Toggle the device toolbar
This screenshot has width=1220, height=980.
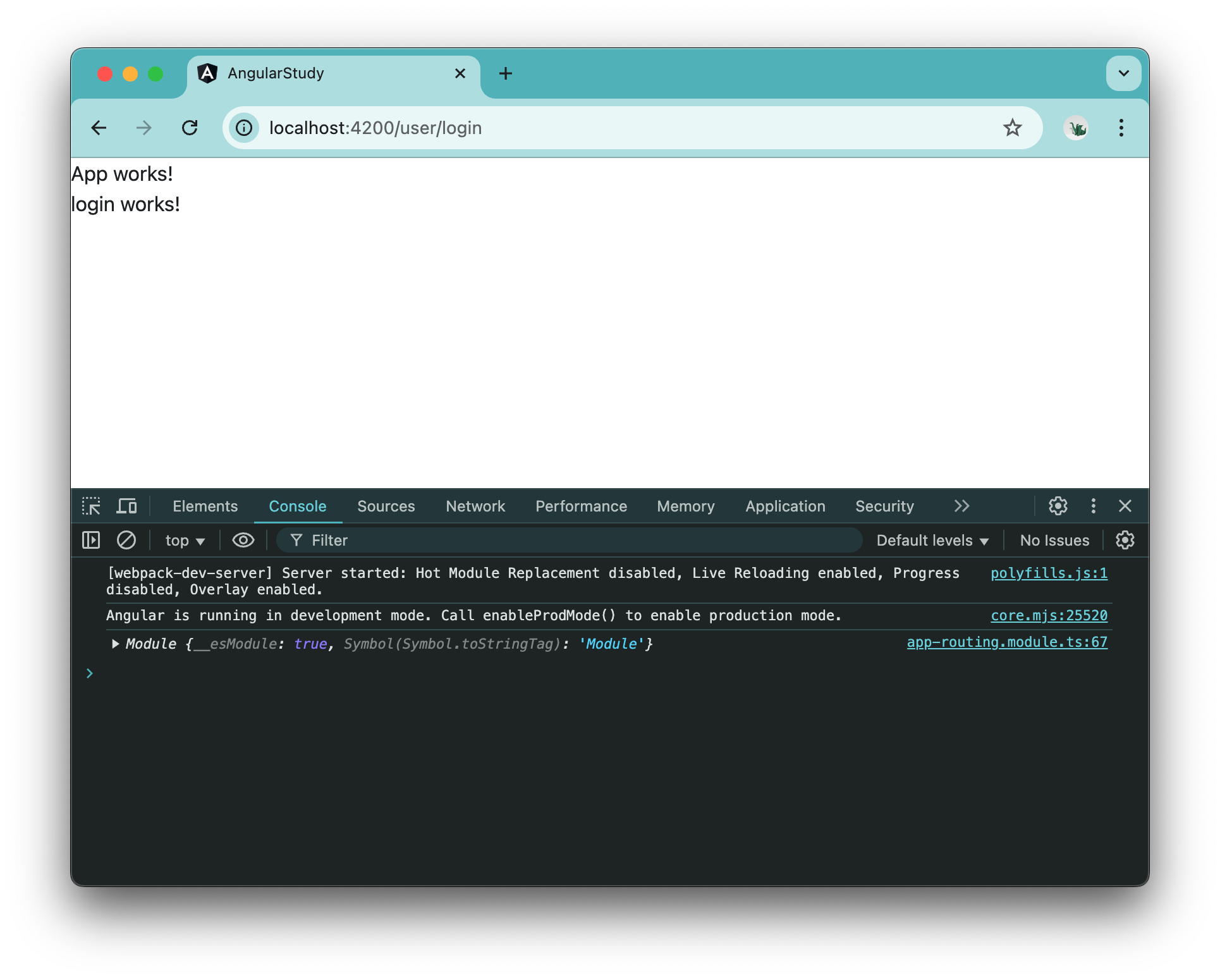click(126, 506)
